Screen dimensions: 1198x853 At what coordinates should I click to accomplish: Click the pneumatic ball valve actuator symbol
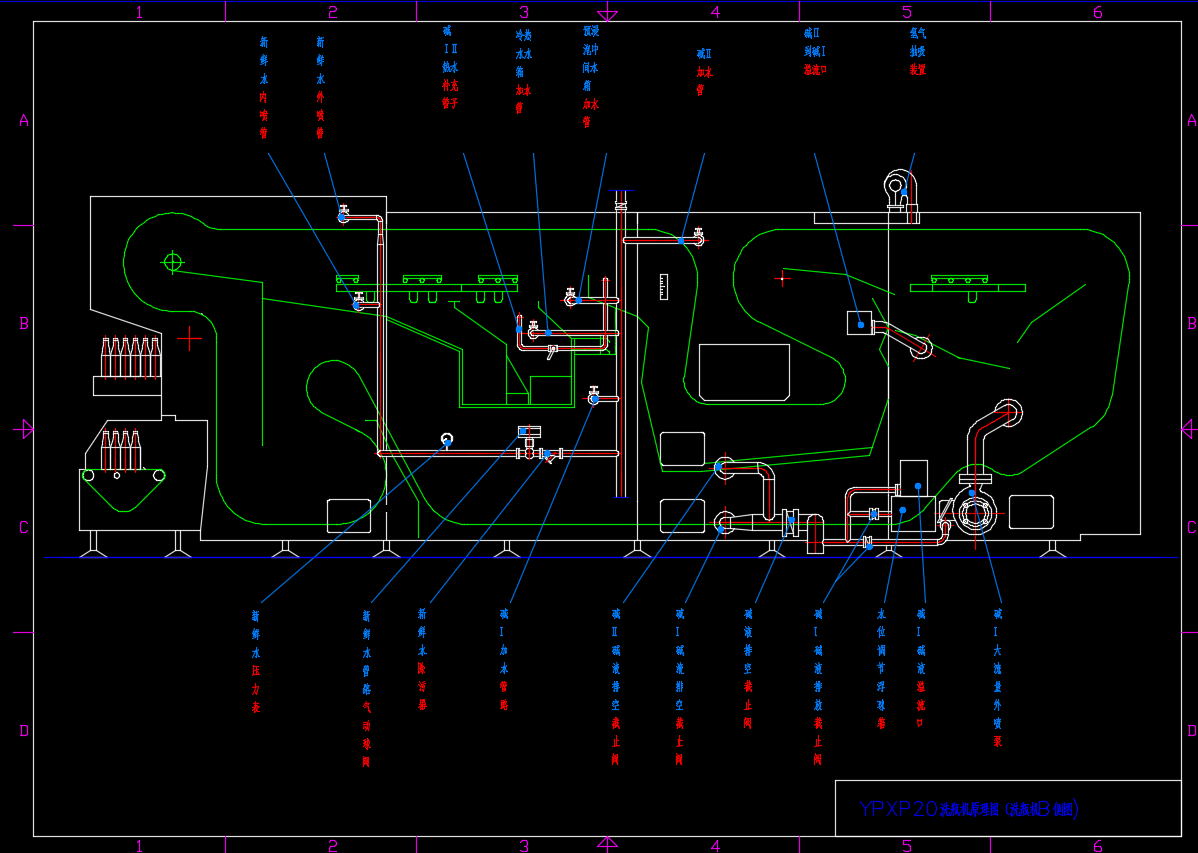pos(527,432)
